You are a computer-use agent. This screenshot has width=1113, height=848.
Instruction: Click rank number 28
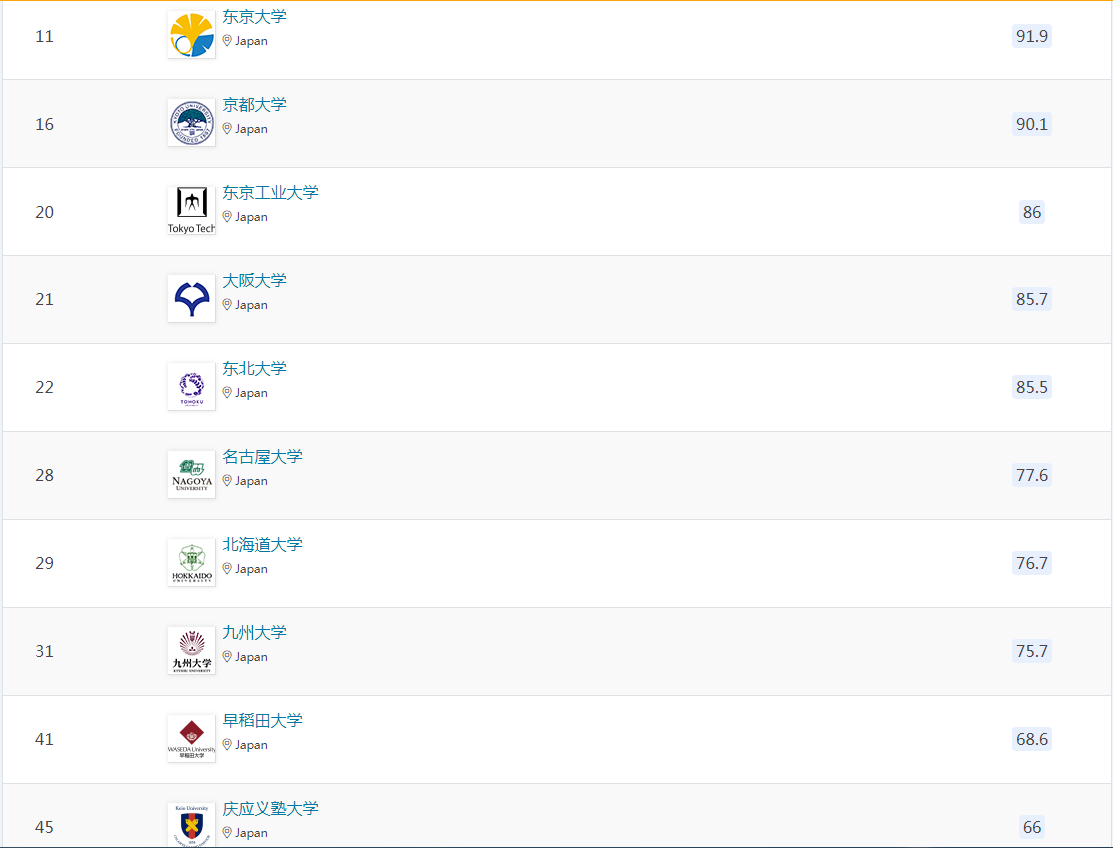coord(45,475)
